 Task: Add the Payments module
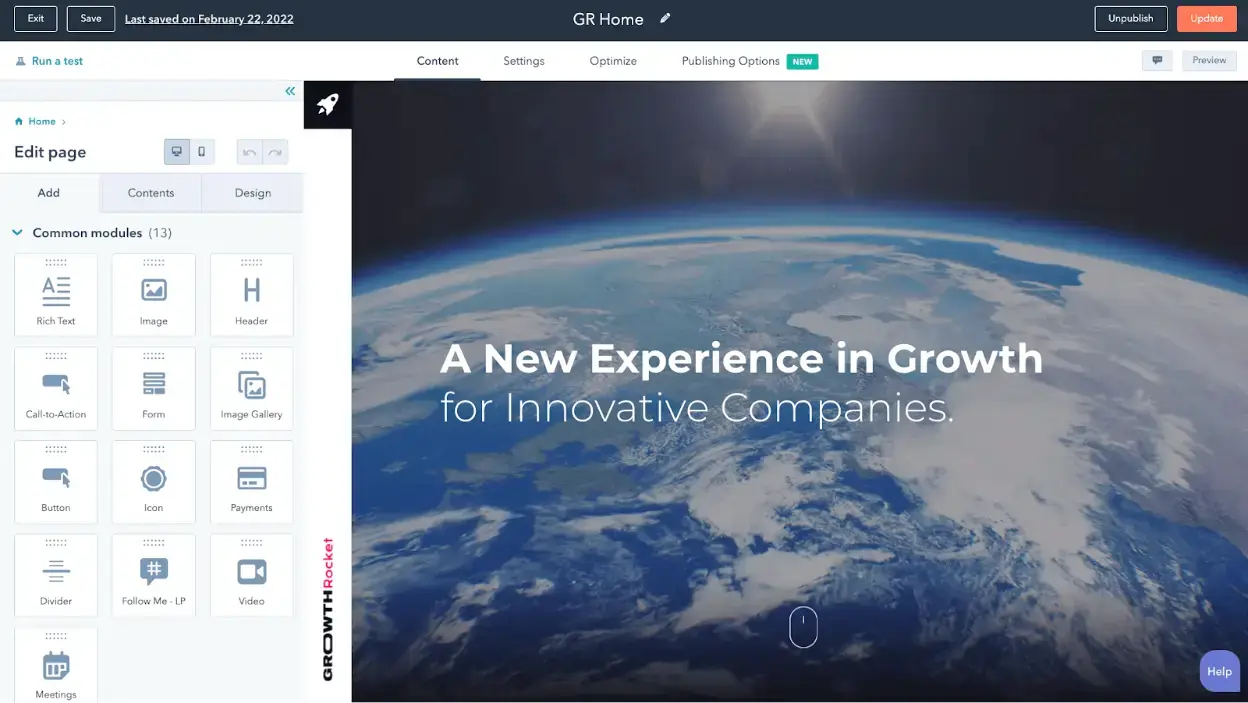pyautogui.click(x=251, y=481)
